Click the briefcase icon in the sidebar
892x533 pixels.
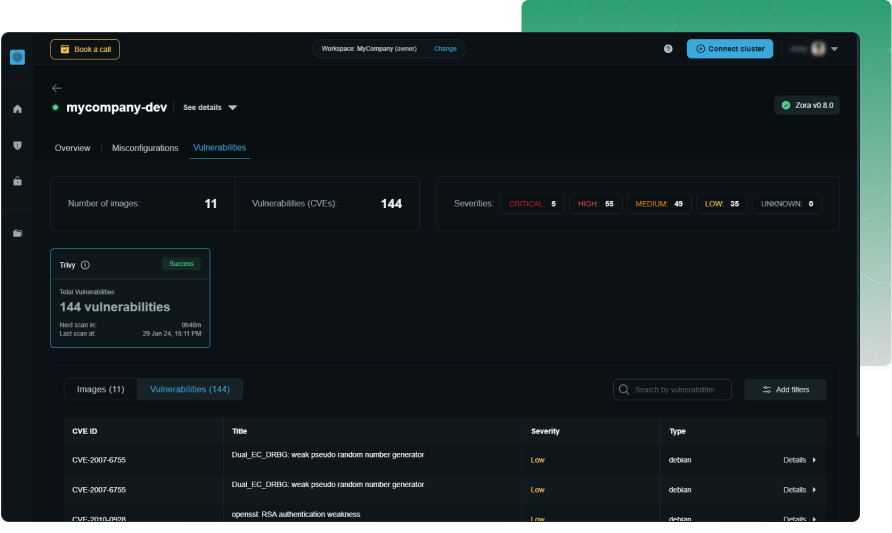17,181
